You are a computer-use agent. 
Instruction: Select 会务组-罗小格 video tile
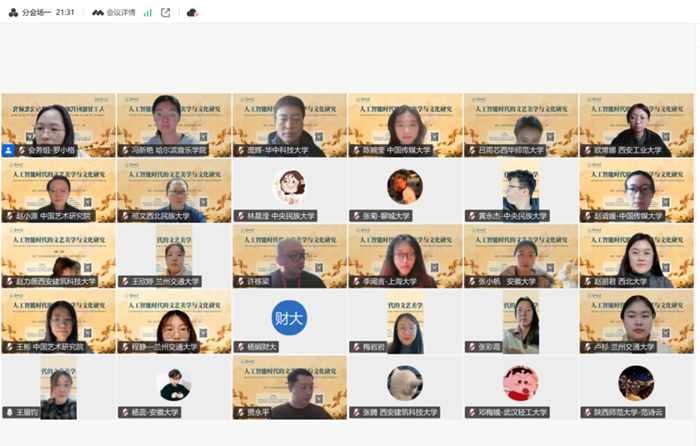pos(58,124)
